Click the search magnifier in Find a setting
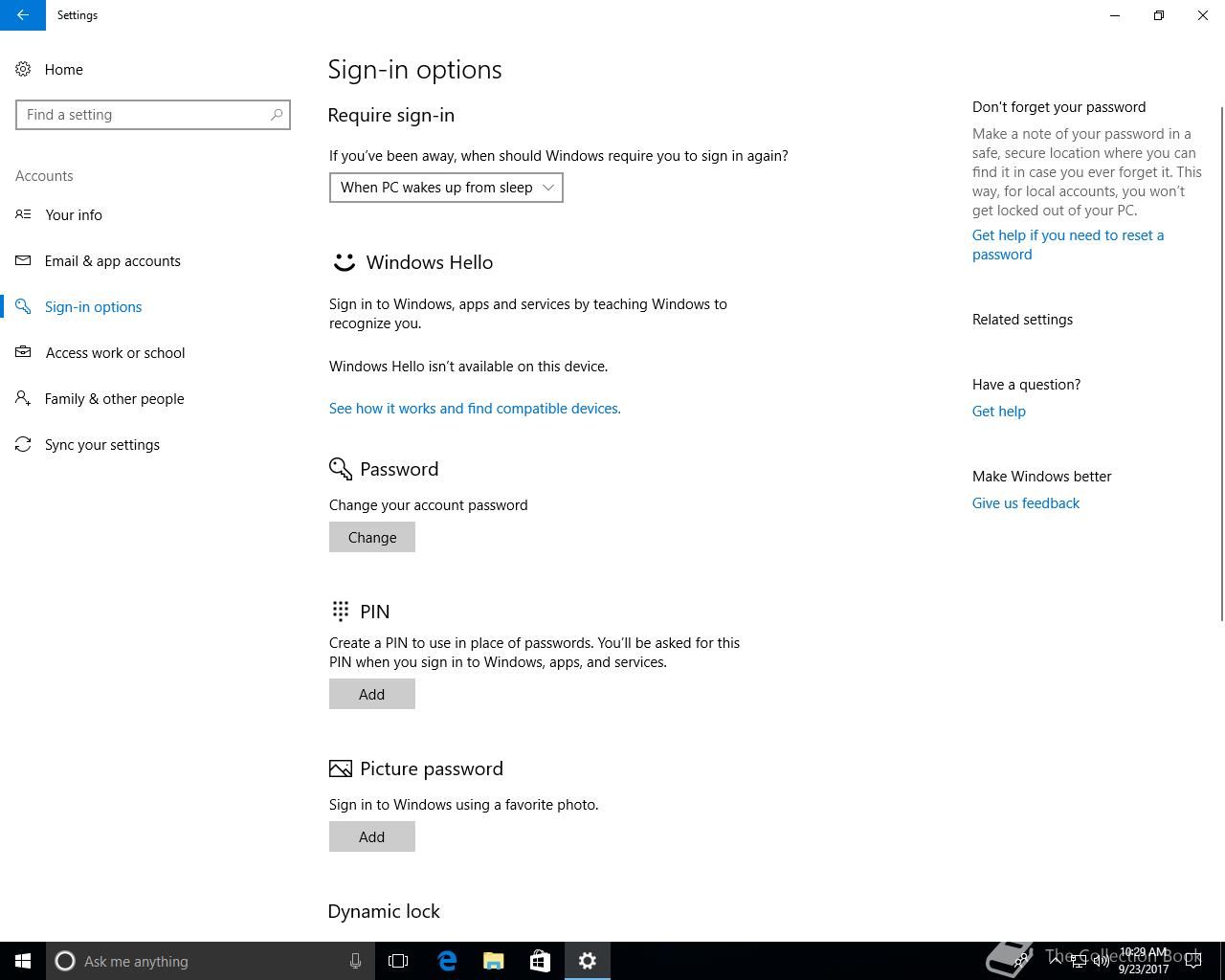 point(277,114)
